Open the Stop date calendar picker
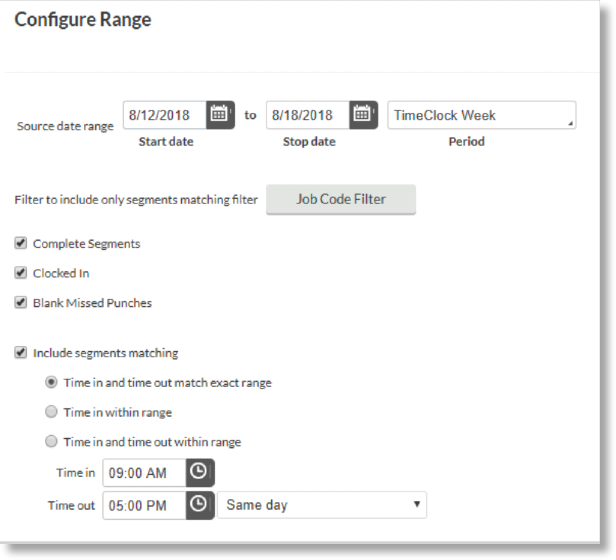 363,115
